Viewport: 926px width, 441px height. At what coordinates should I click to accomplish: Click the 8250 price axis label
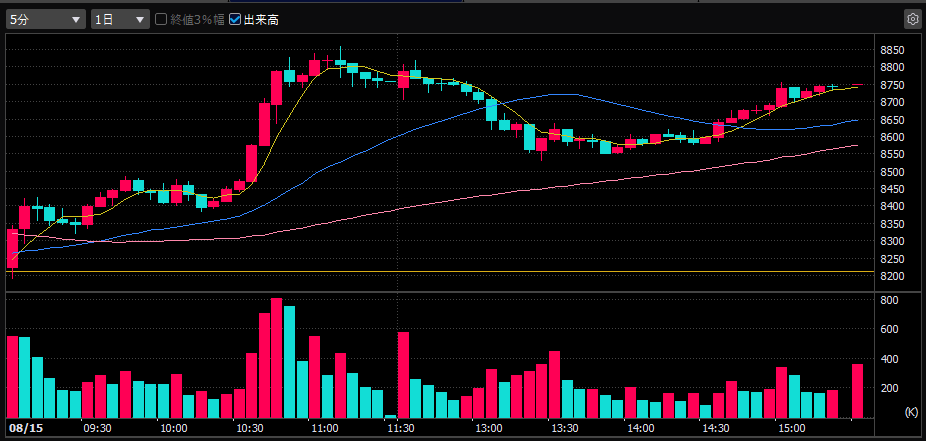[892, 259]
